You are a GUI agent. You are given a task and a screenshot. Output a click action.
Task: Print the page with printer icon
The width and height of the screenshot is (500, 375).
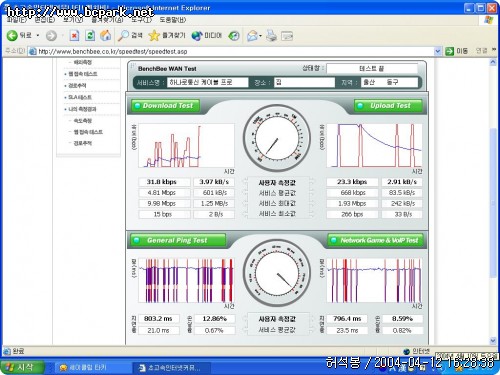click(271, 36)
